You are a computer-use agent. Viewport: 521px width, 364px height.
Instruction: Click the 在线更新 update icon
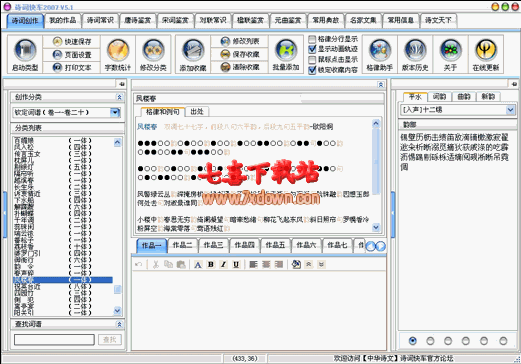click(x=485, y=54)
